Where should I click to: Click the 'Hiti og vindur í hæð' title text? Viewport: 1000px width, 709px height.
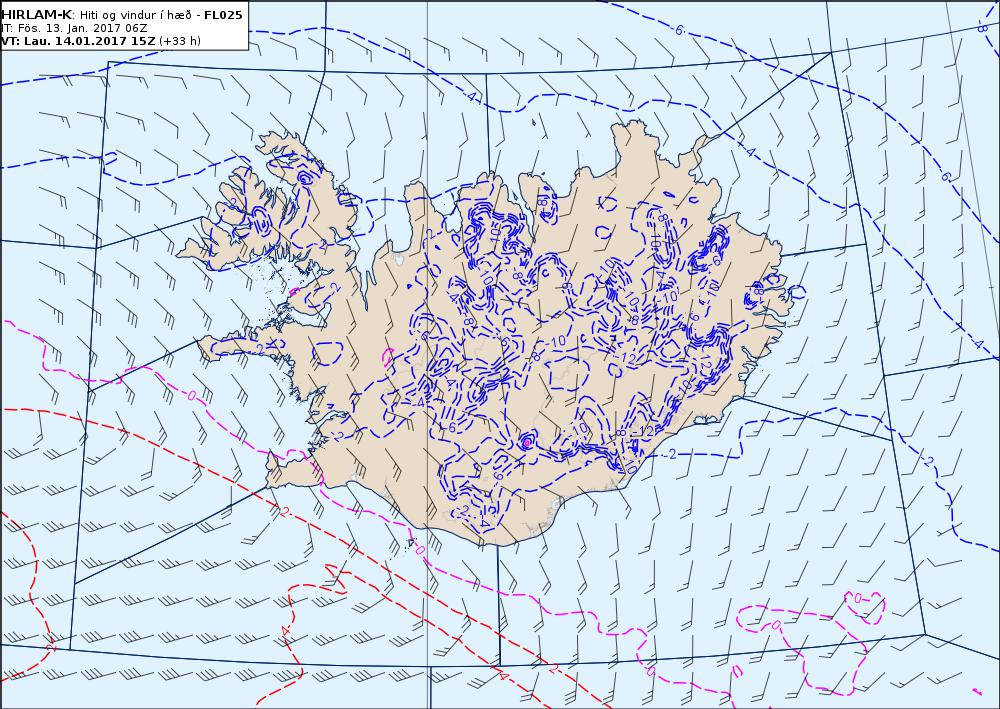135,15
